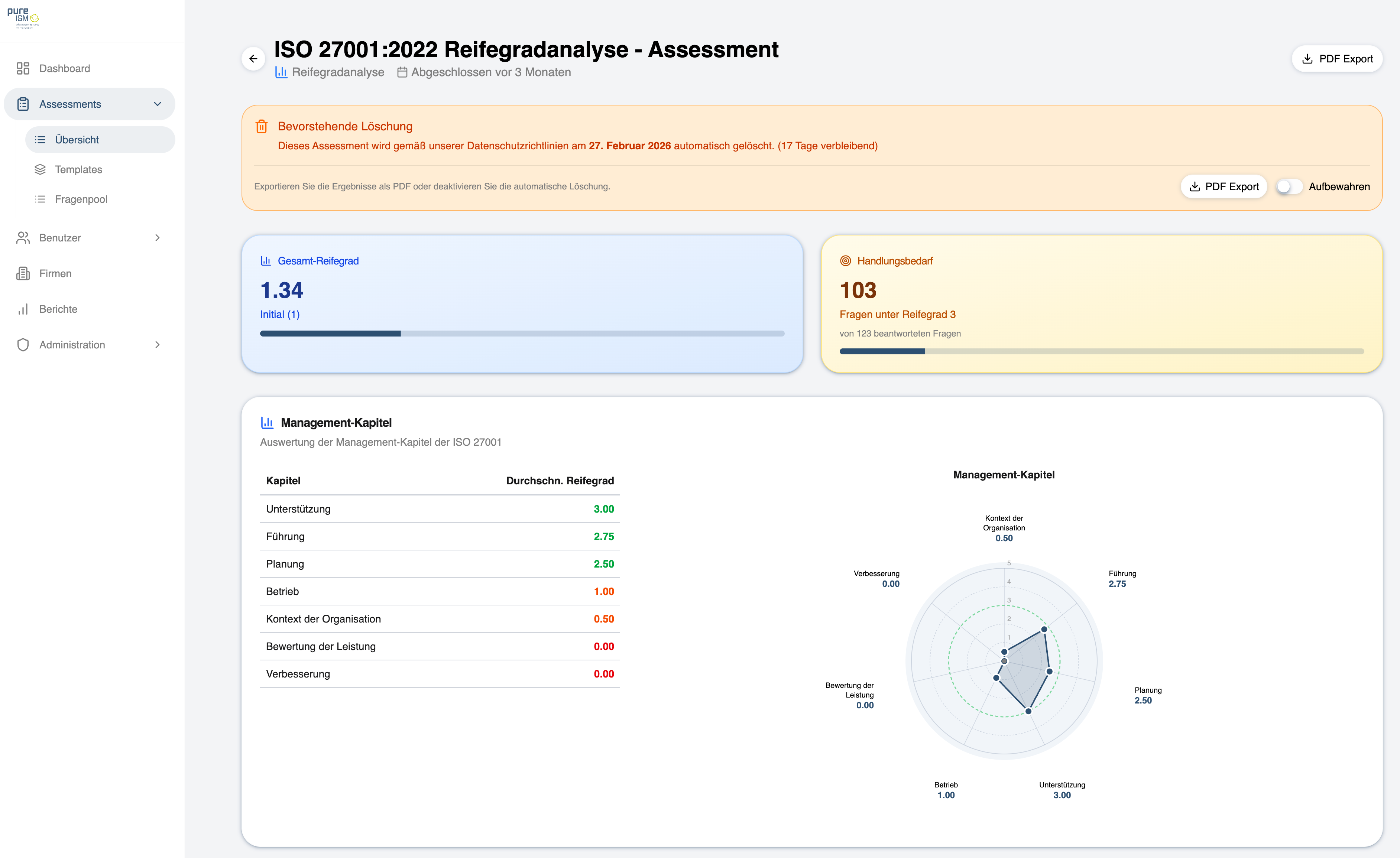The width and height of the screenshot is (1400, 858).
Task: Collapse the Assessments section chevron
Action: 158,104
